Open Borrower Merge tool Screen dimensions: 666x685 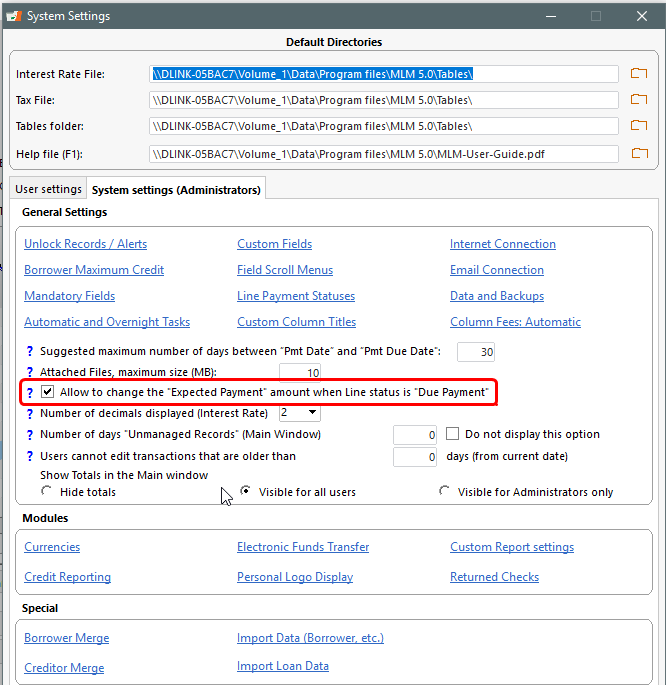point(67,638)
